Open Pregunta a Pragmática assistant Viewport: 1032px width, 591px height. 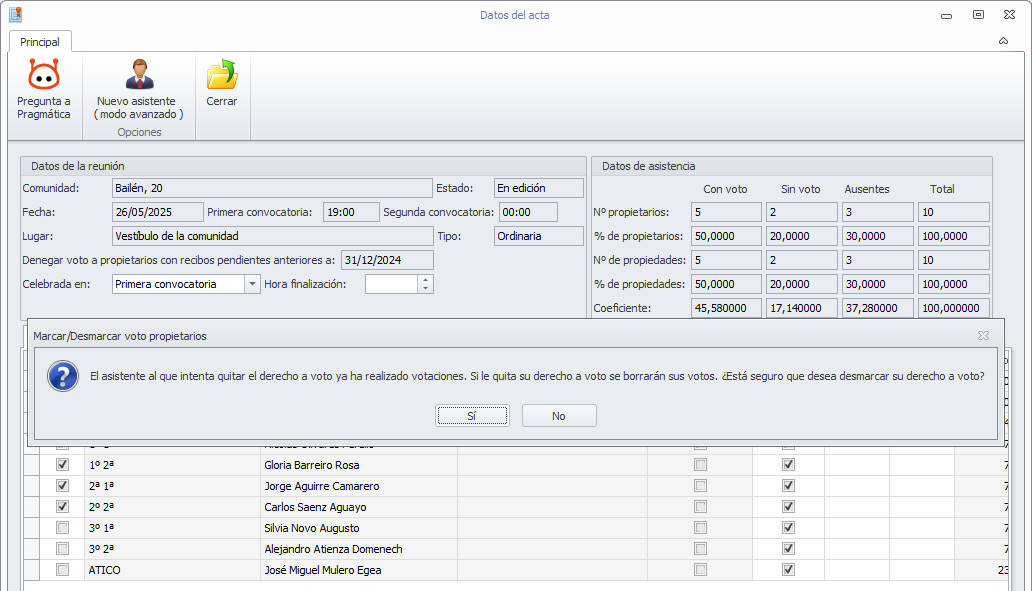coord(43,89)
